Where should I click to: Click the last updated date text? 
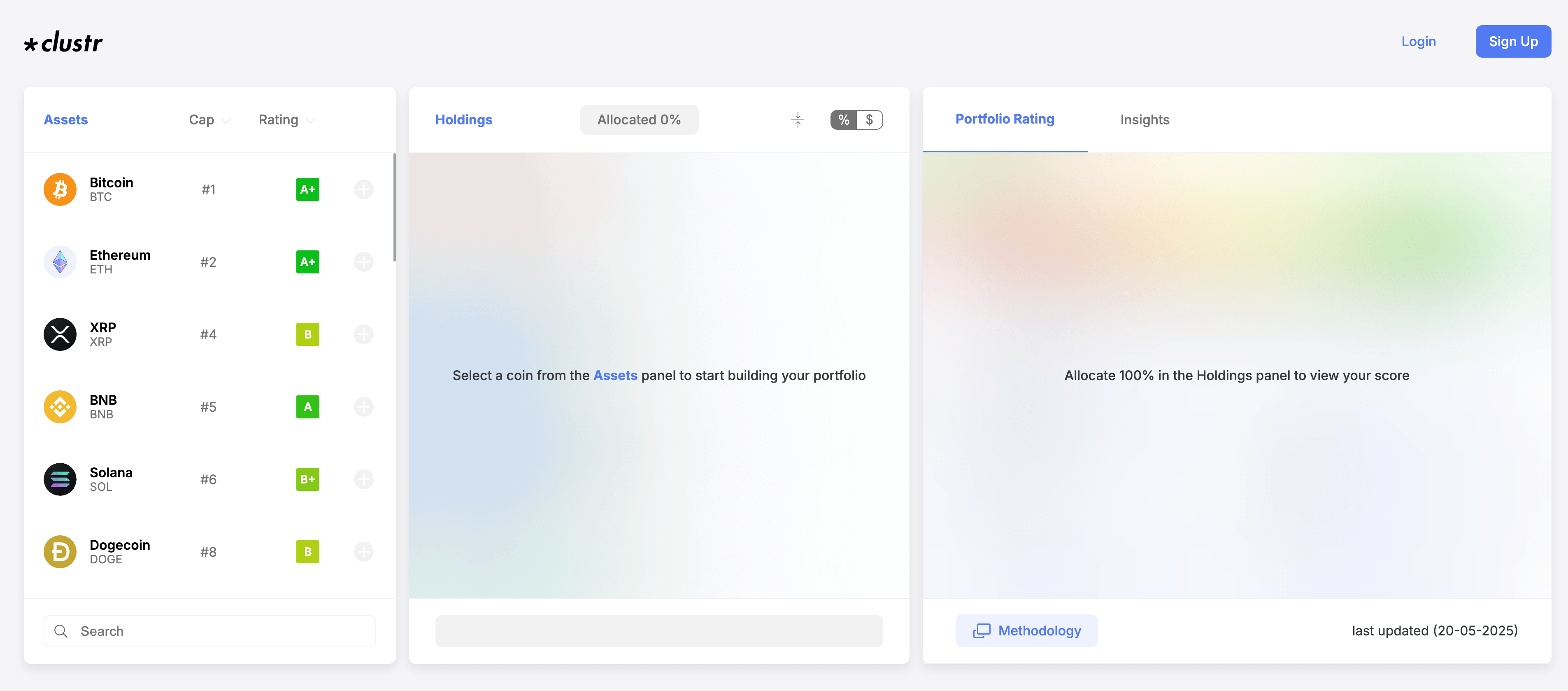pos(1435,631)
